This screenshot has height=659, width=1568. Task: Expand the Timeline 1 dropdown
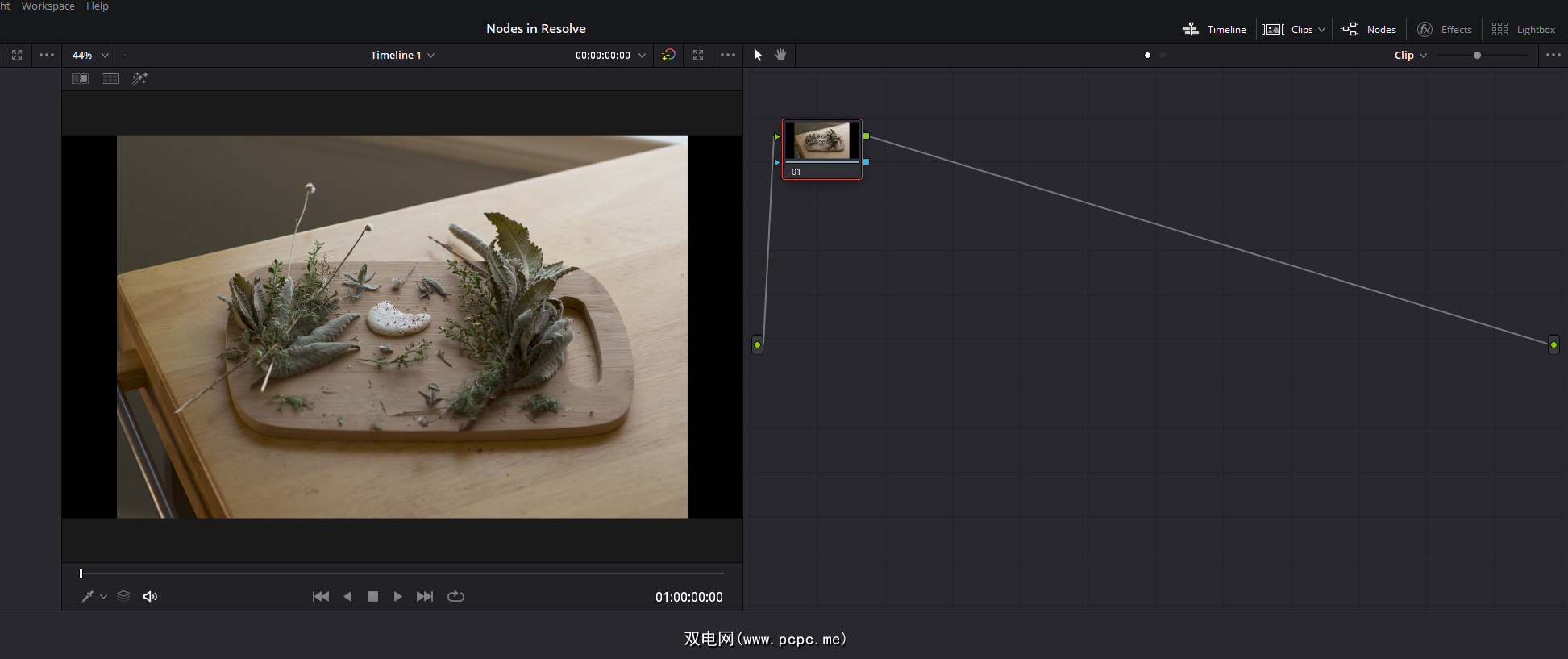402,55
